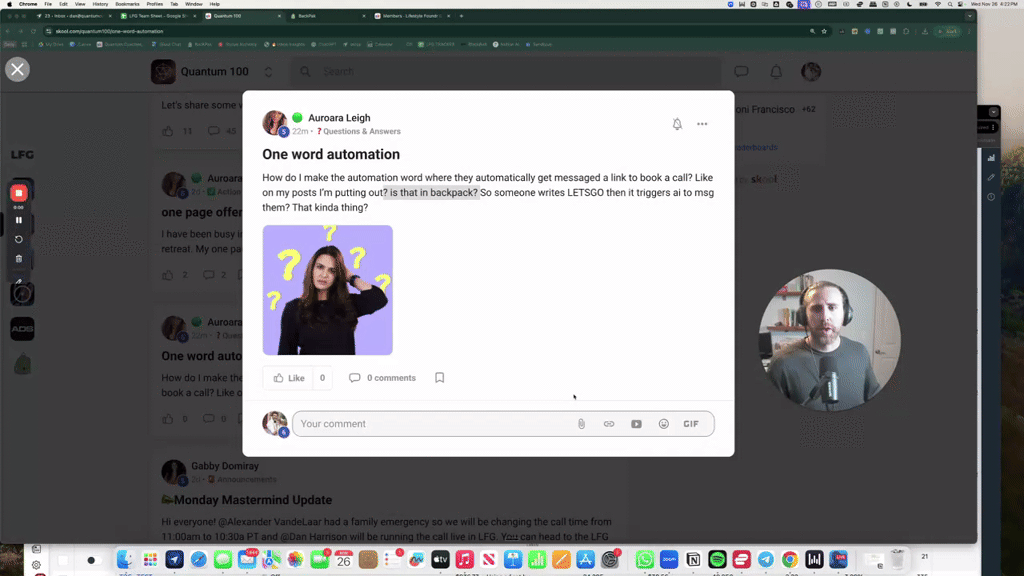Bookmark the One word automation post
This screenshot has height=576, width=1024.
pyautogui.click(x=439, y=378)
